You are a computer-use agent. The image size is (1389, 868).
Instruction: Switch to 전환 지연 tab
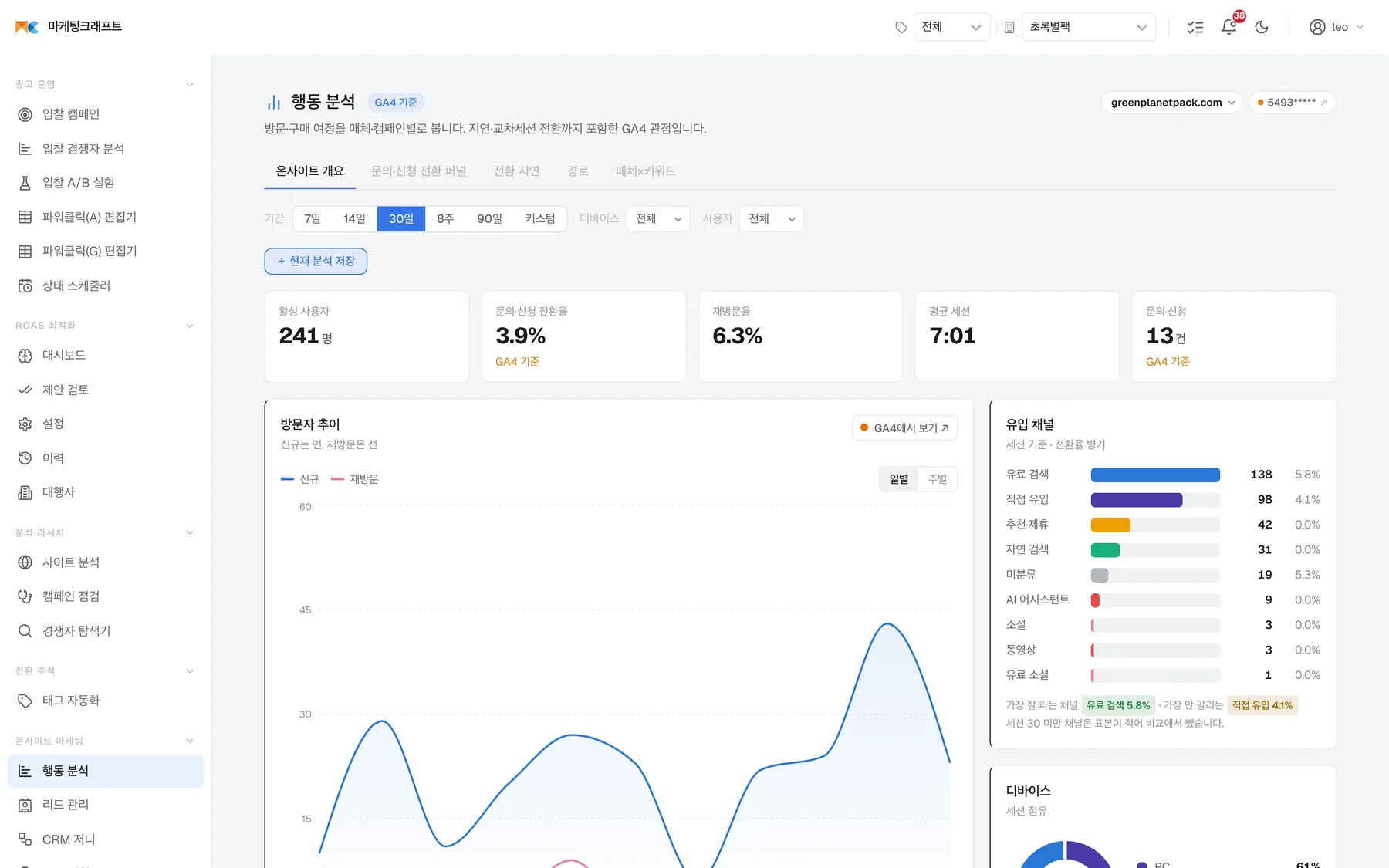(516, 171)
